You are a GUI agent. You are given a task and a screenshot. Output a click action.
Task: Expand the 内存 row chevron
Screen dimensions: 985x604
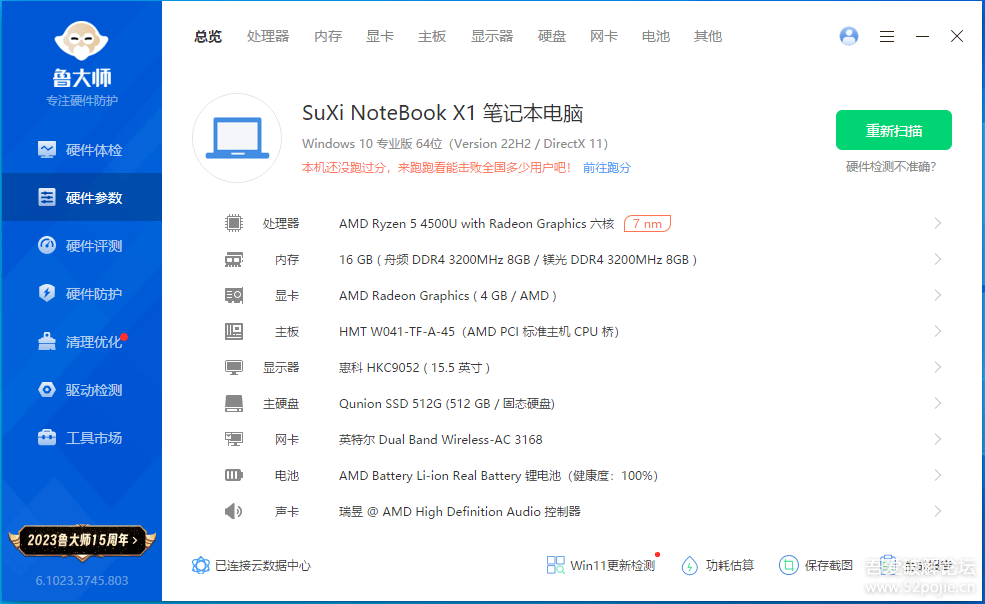(x=937, y=260)
